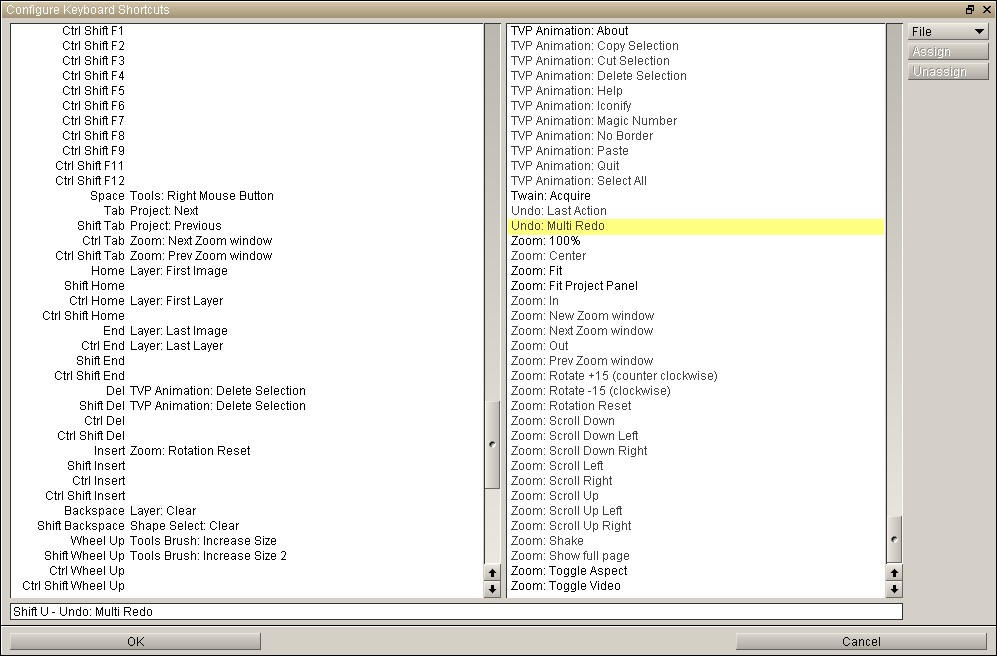Image resolution: width=997 pixels, height=656 pixels.
Task: Select TVP Animation: Iconify action
Action: point(696,106)
